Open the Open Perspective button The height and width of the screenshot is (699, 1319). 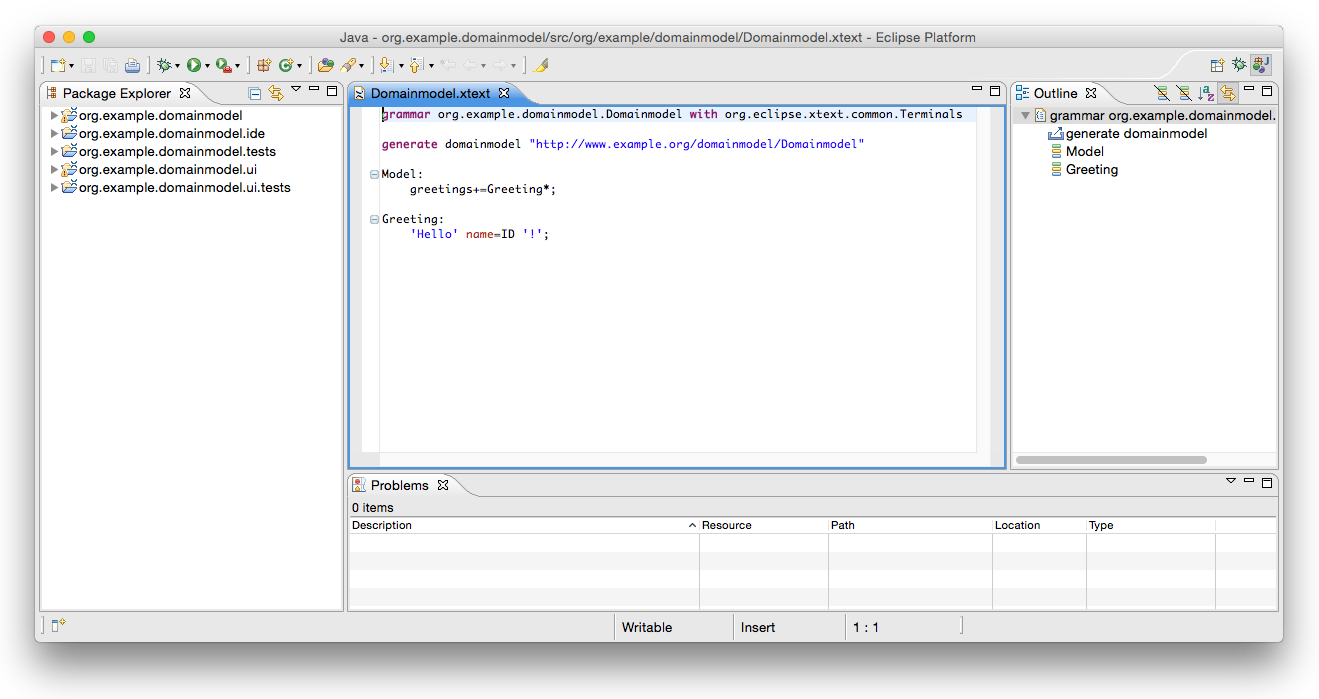(x=1217, y=65)
